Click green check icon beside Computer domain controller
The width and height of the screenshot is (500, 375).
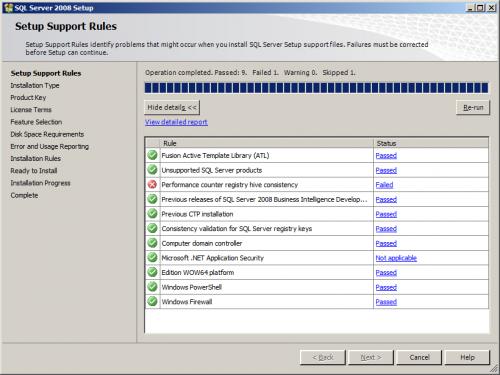coord(152,243)
